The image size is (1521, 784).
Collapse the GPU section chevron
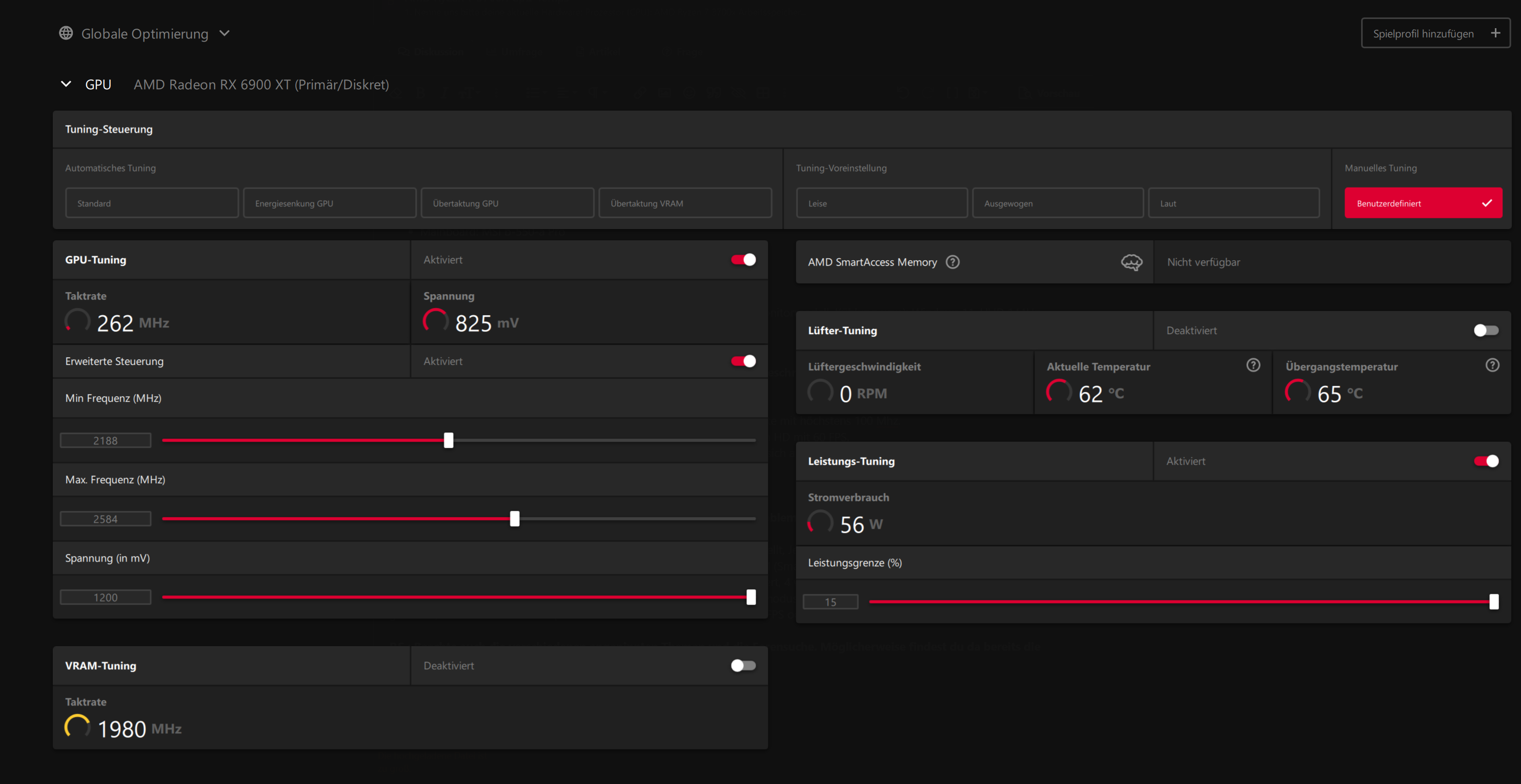tap(66, 85)
